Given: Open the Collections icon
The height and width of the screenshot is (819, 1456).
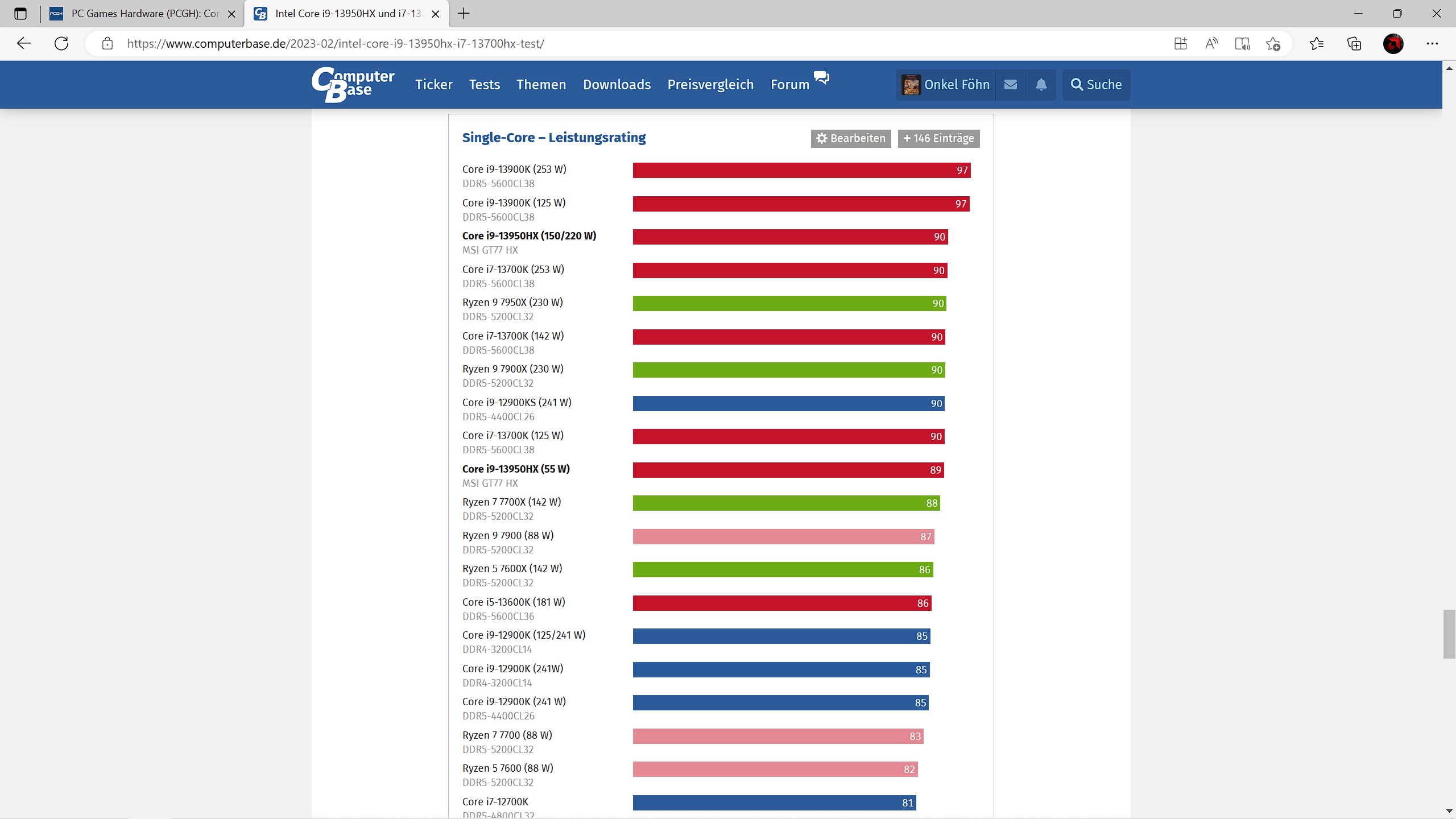Looking at the screenshot, I should [x=1354, y=44].
